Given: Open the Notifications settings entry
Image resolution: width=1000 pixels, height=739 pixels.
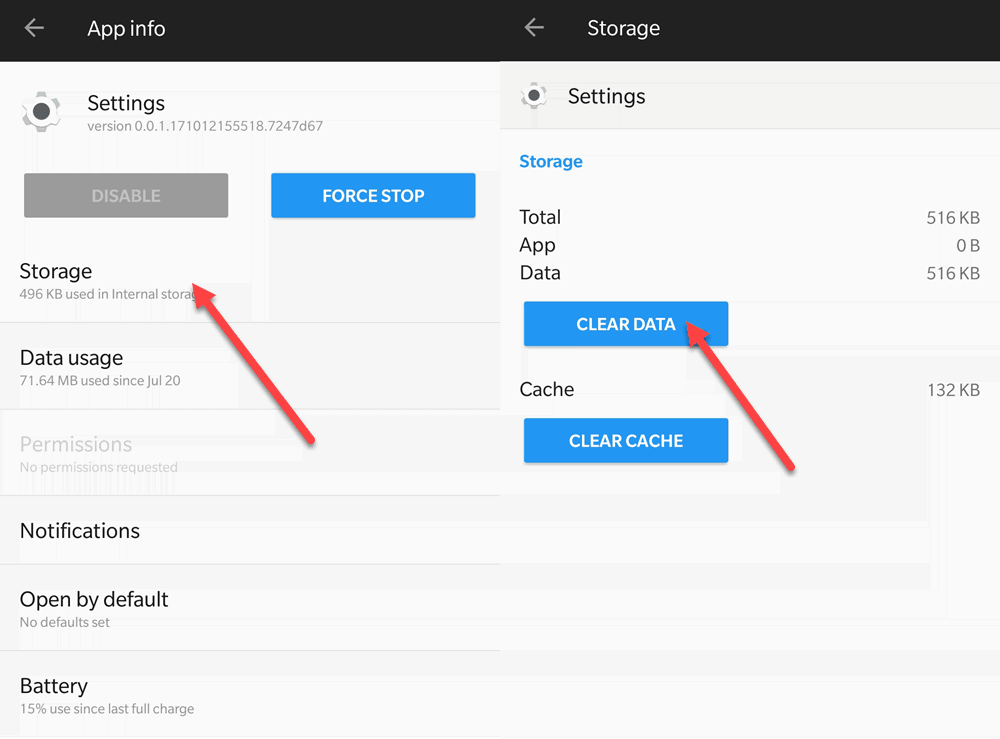Looking at the screenshot, I should point(80,531).
